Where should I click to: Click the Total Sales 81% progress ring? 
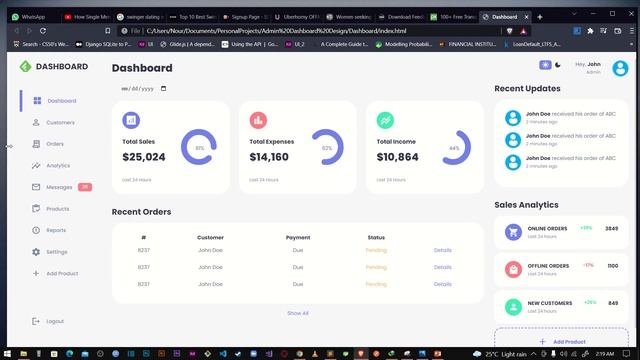[199, 147]
